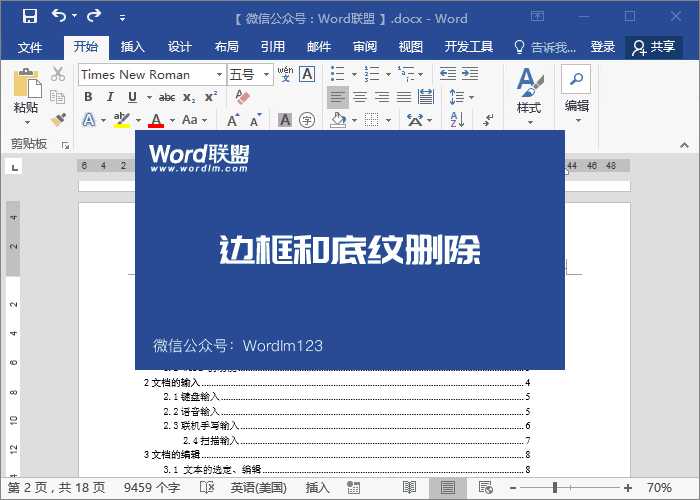This screenshot has width=700, height=500.
Task: Expand the font size 五号 dropdown
Action: pyautogui.click(x=267, y=74)
